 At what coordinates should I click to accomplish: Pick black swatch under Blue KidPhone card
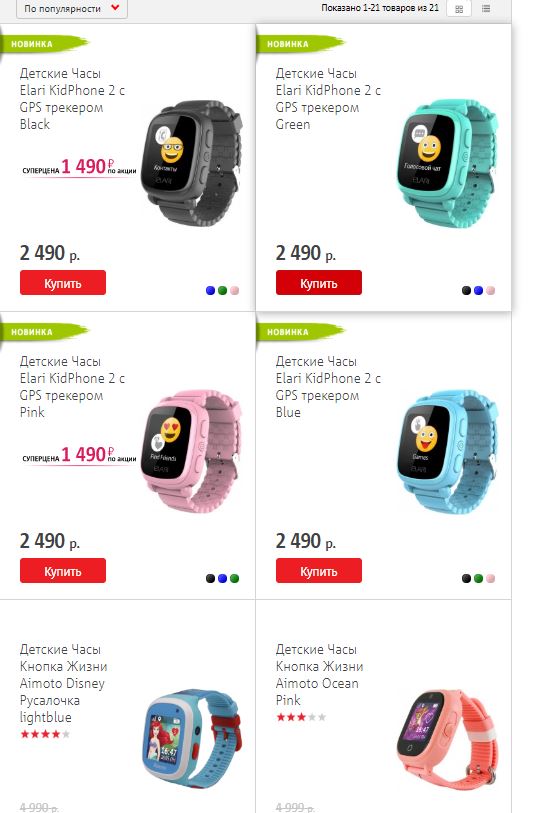click(466, 578)
